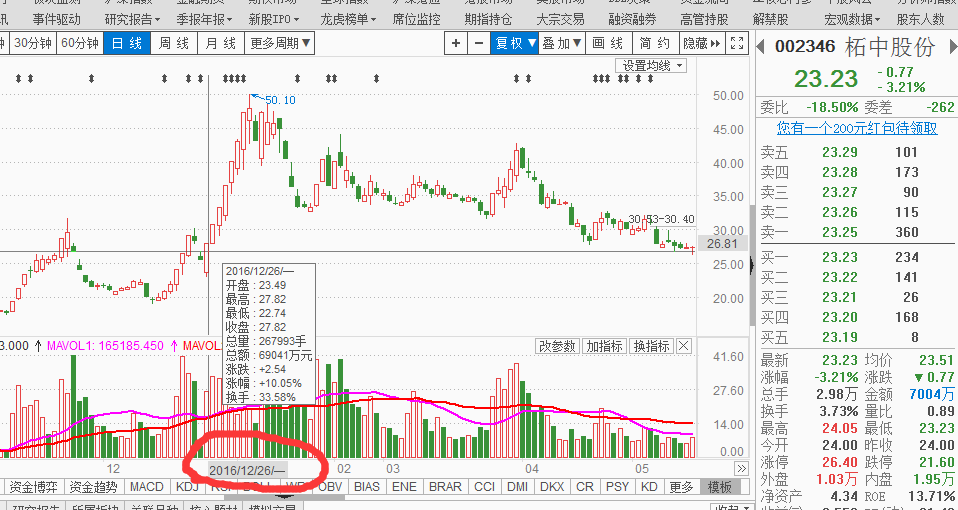Switch to the CR indicator tab
The height and width of the screenshot is (510, 958).
[585, 487]
